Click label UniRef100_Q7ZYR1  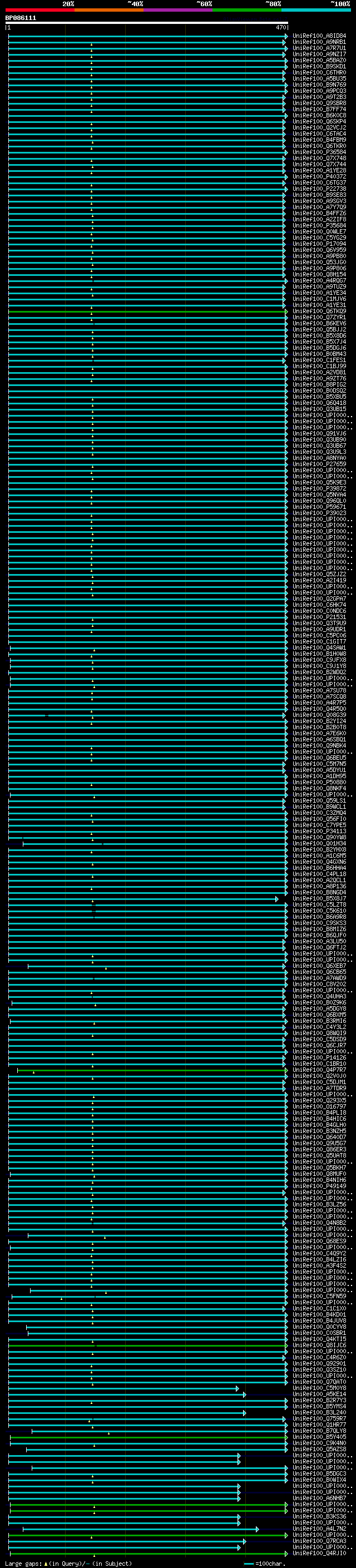click(x=319, y=317)
